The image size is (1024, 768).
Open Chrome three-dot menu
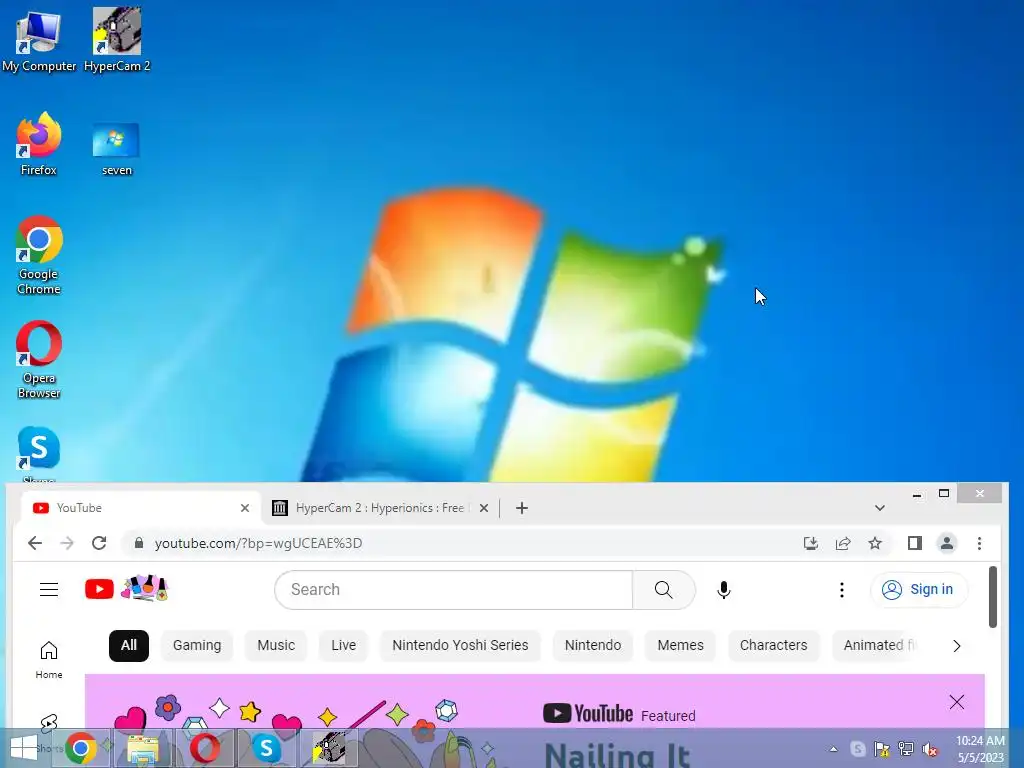point(979,543)
